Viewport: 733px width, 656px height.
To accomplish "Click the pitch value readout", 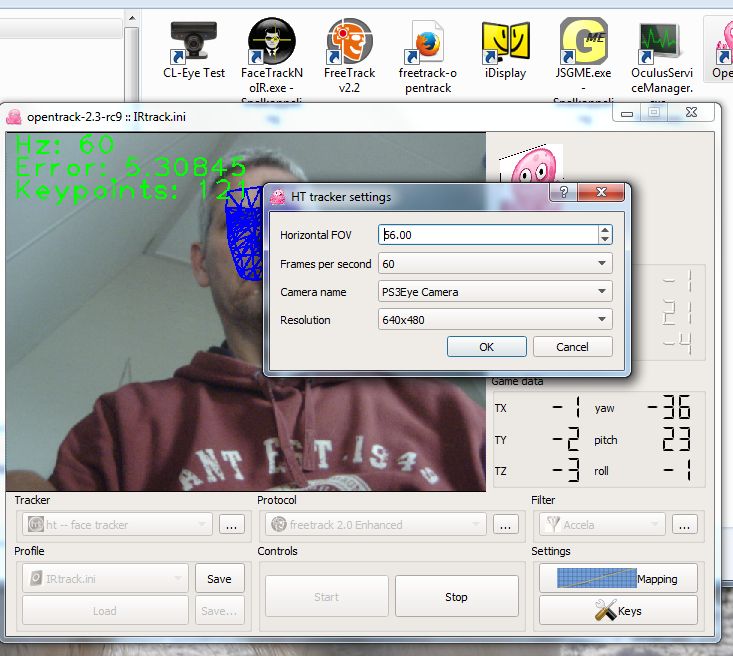I will pos(676,440).
